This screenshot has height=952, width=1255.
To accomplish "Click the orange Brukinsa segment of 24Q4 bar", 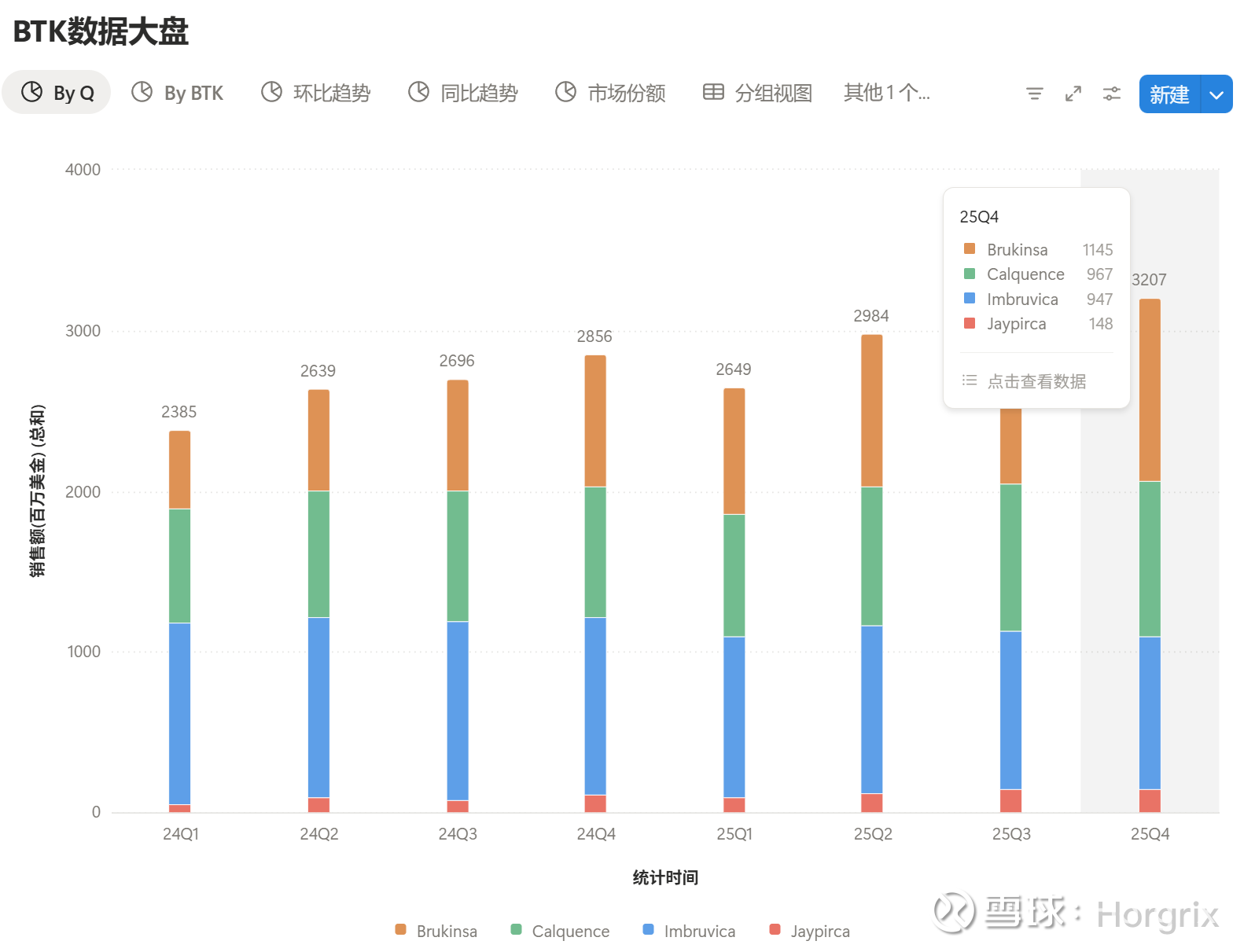I will pyautogui.click(x=595, y=421).
